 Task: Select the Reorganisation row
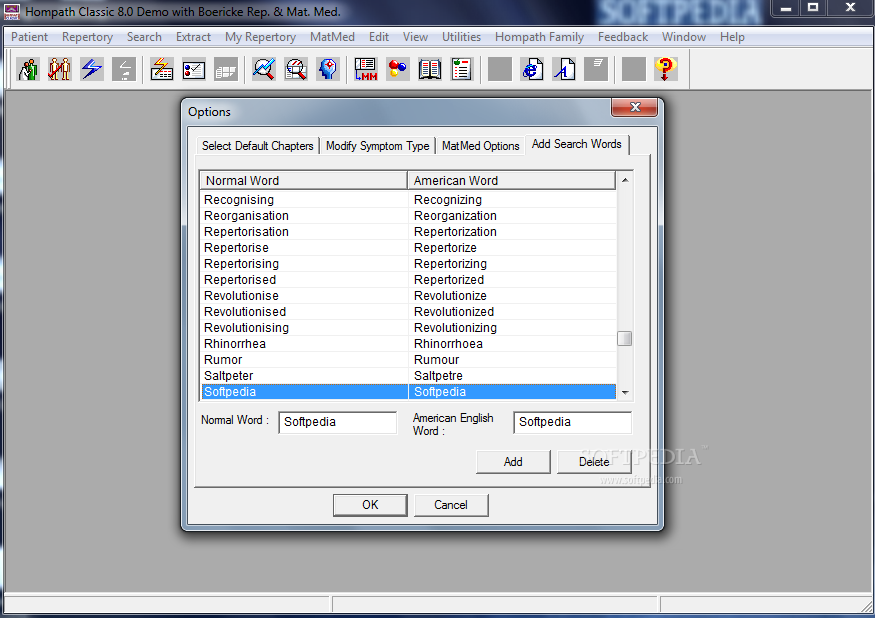408,215
